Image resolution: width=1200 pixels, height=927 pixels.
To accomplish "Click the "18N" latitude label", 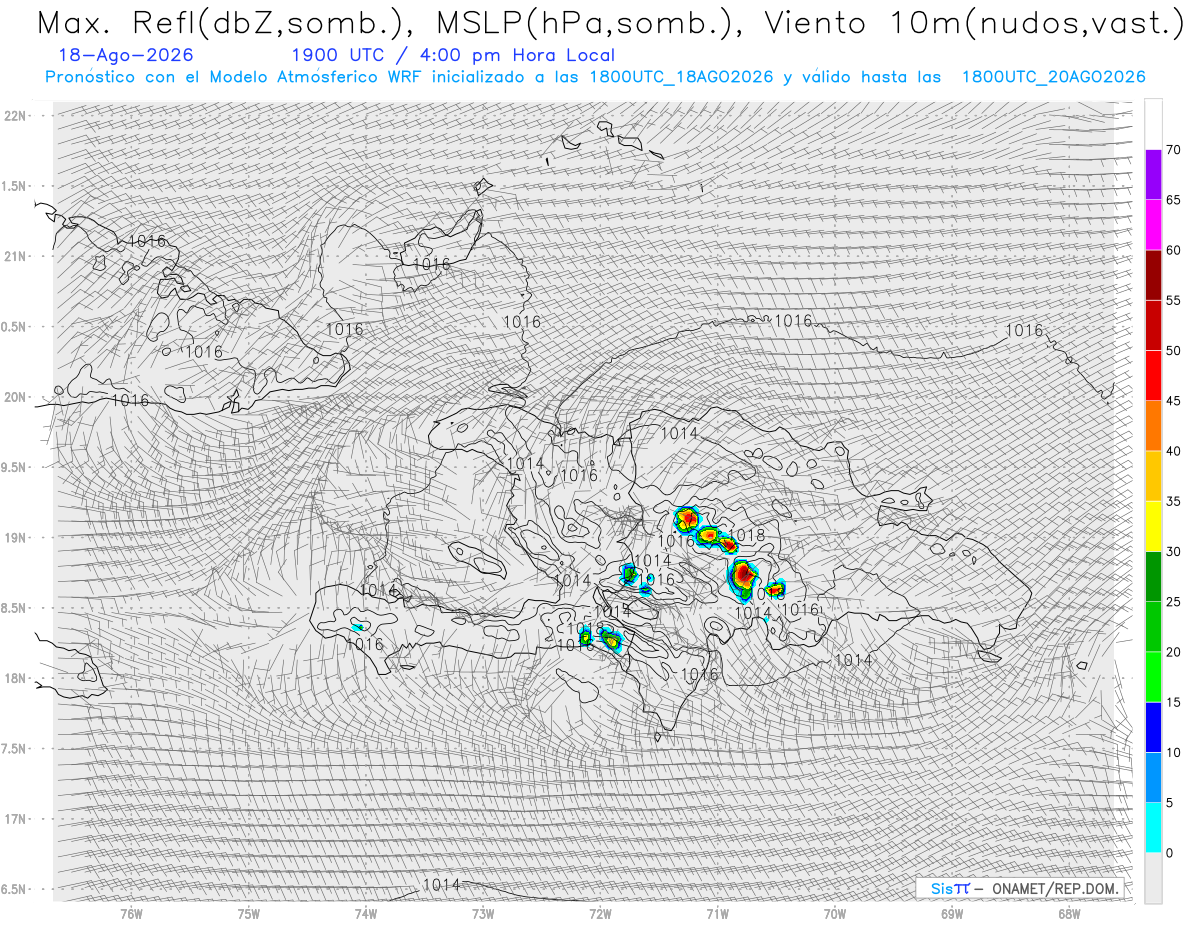I will click(15, 678).
